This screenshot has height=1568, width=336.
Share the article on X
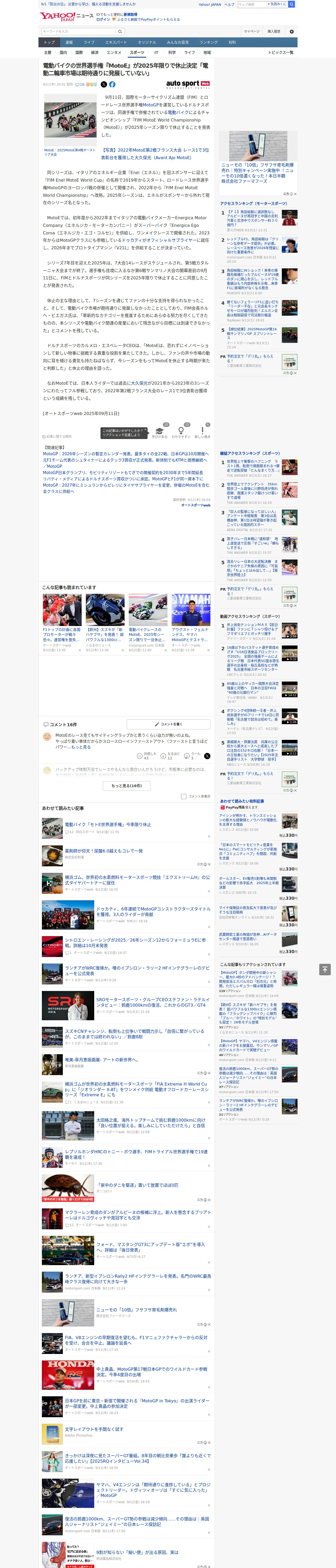104,85
